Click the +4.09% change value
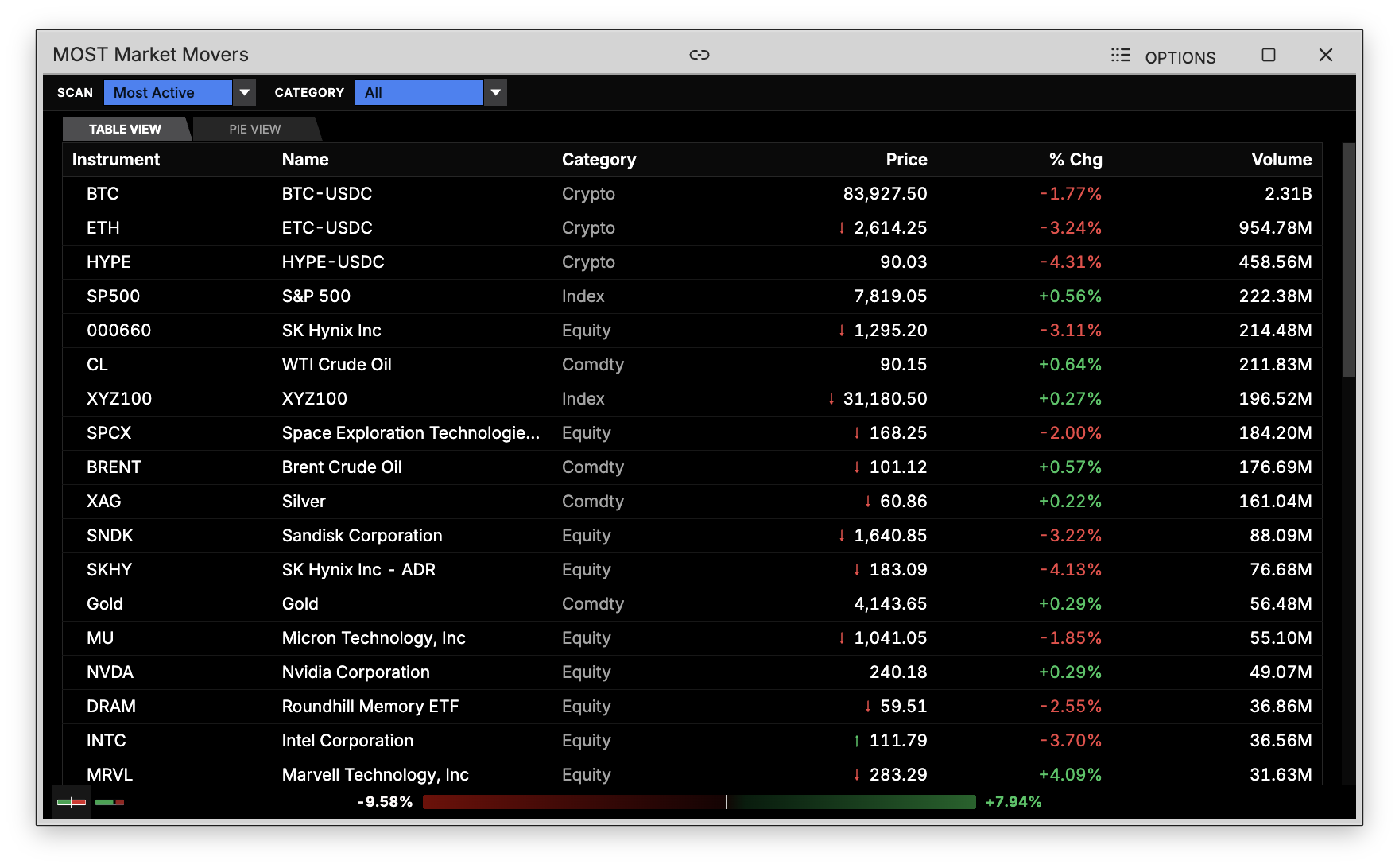 (x=1070, y=775)
